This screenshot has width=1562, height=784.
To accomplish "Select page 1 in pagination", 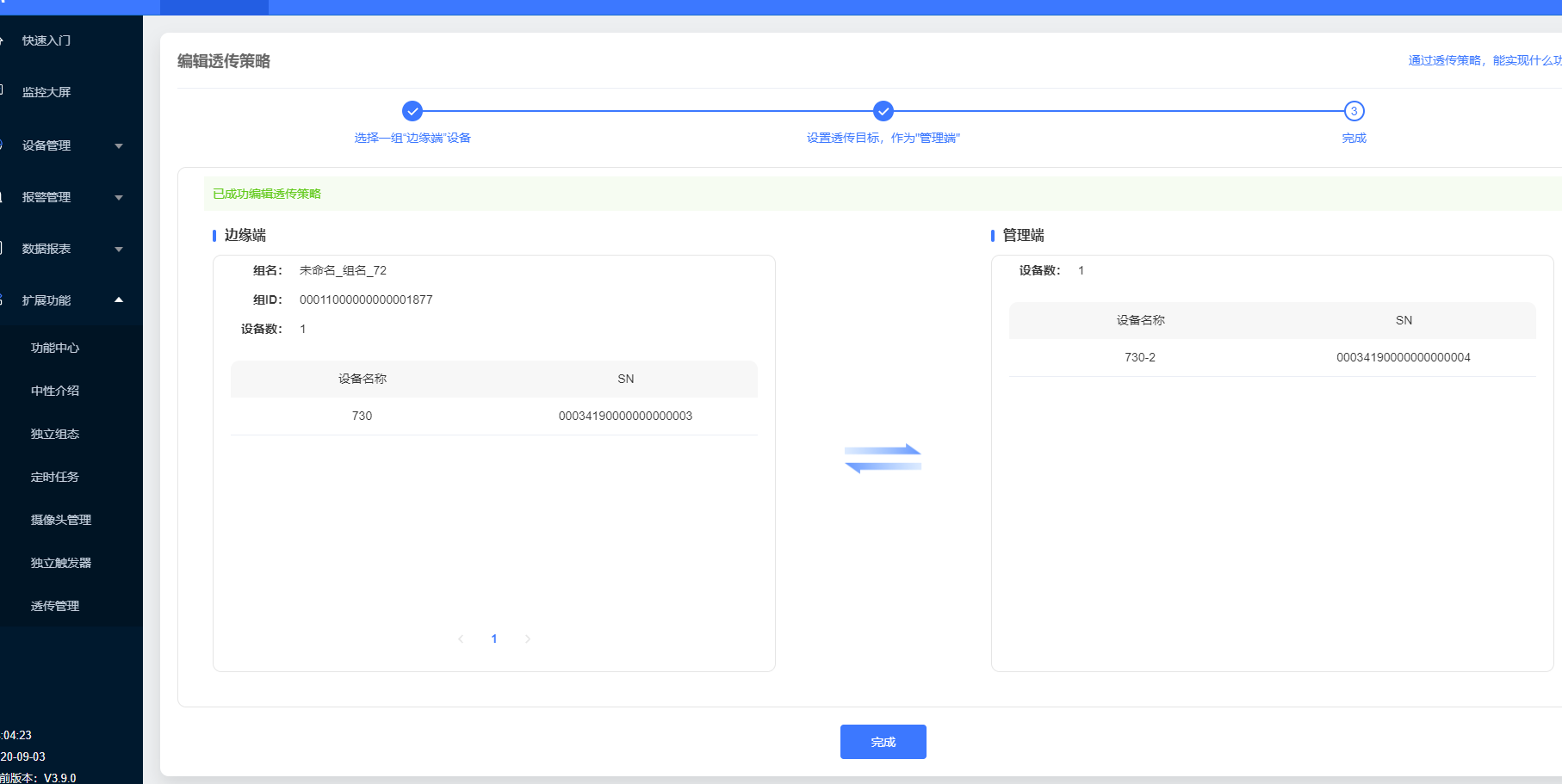I will pos(494,639).
